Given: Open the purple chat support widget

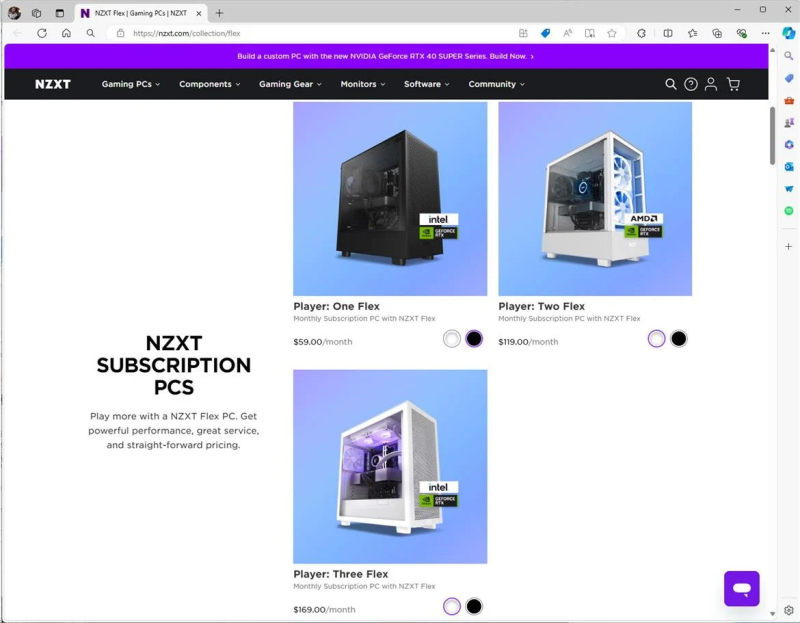Looking at the screenshot, I should [741, 588].
